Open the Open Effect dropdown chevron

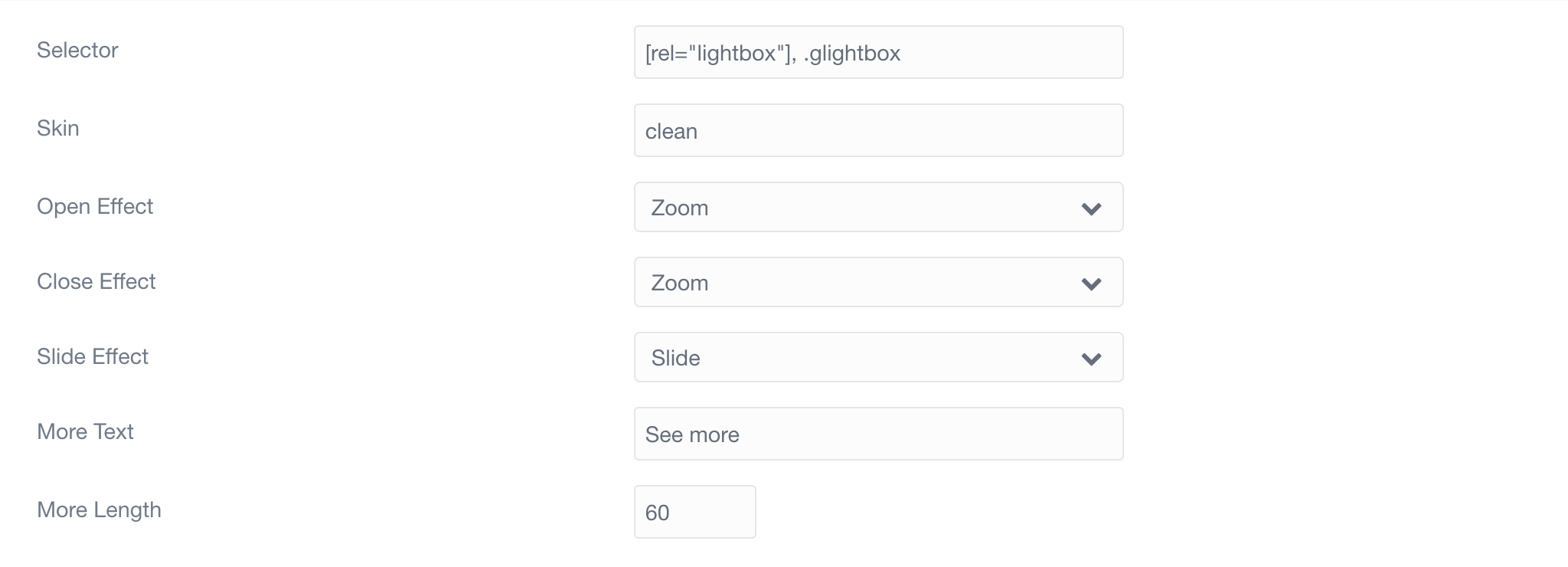point(1091,208)
